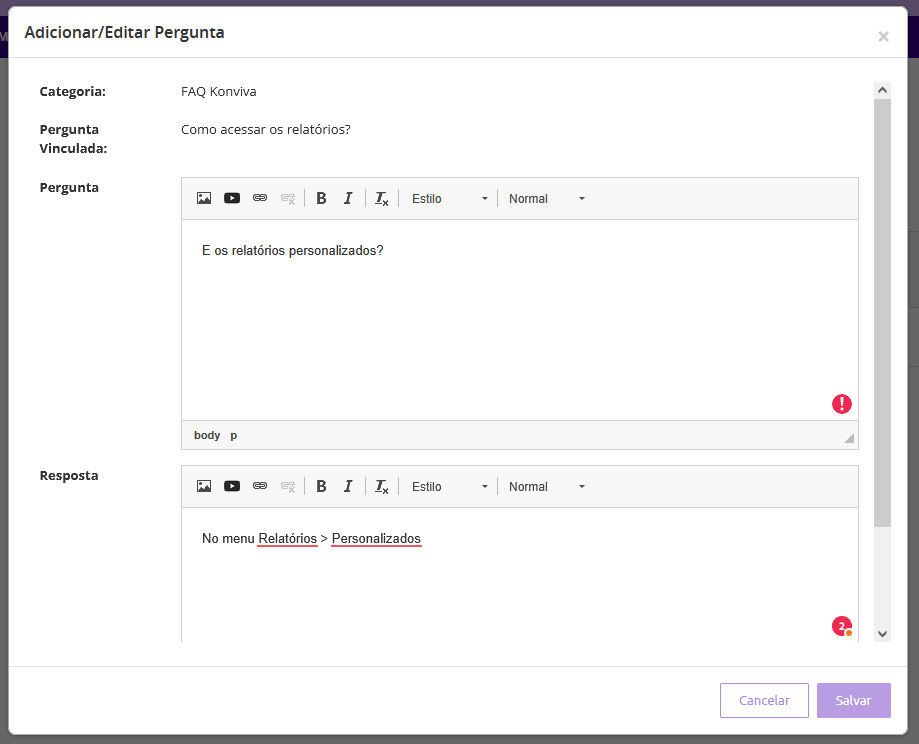Click the p element path tag
This screenshot has width=919, height=744.
click(234, 435)
